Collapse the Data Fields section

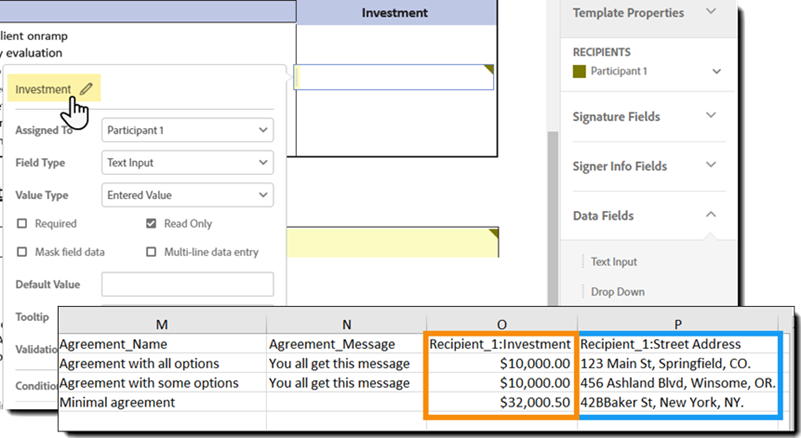click(x=711, y=215)
